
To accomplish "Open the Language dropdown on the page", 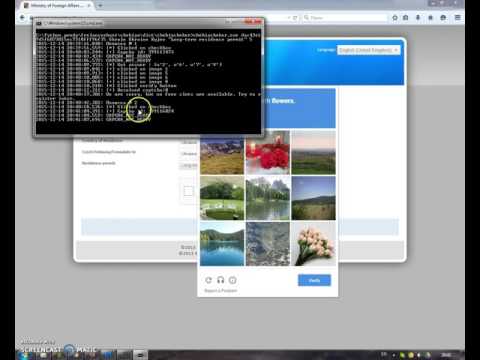I will [x=368, y=50].
